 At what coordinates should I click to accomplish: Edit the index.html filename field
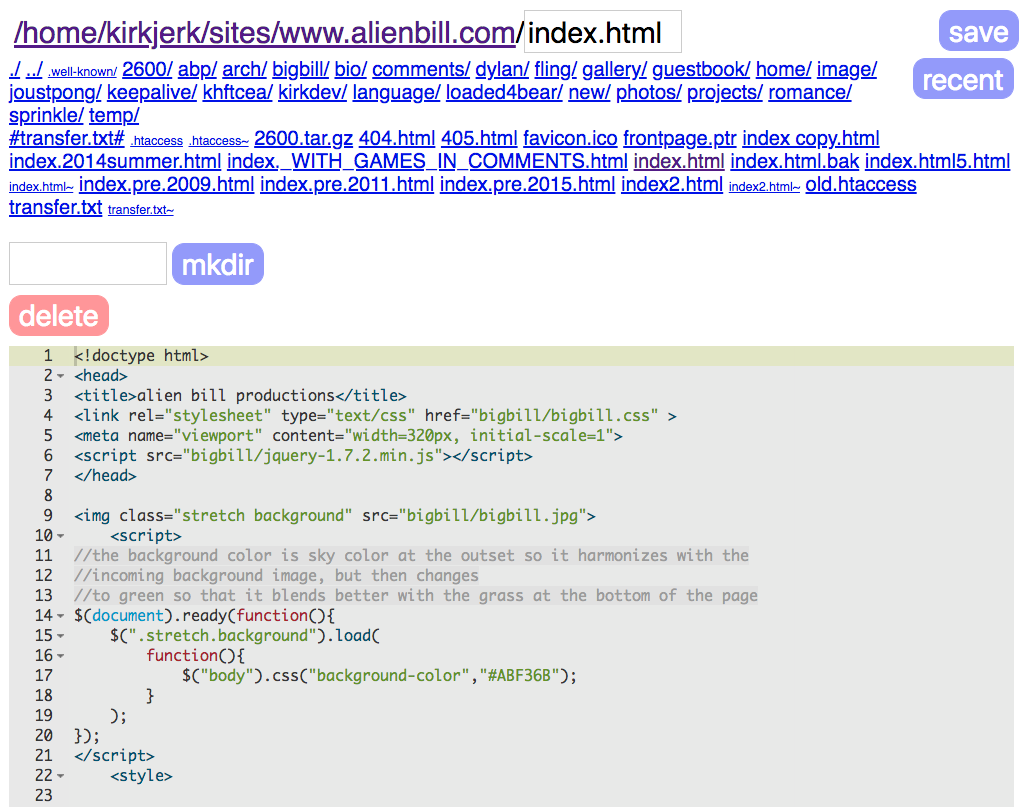pyautogui.click(x=602, y=31)
